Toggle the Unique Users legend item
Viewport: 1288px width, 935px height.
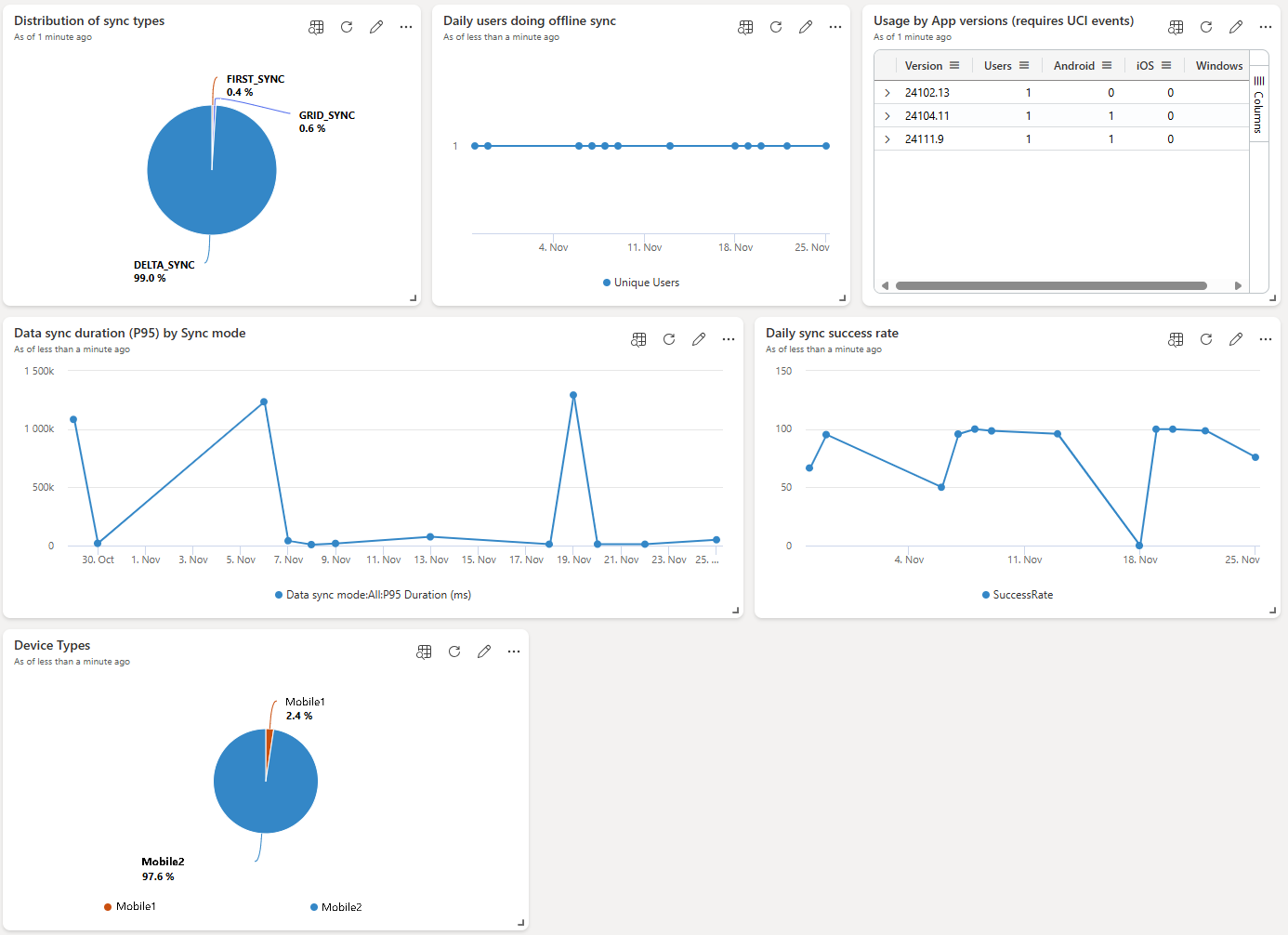click(x=641, y=282)
